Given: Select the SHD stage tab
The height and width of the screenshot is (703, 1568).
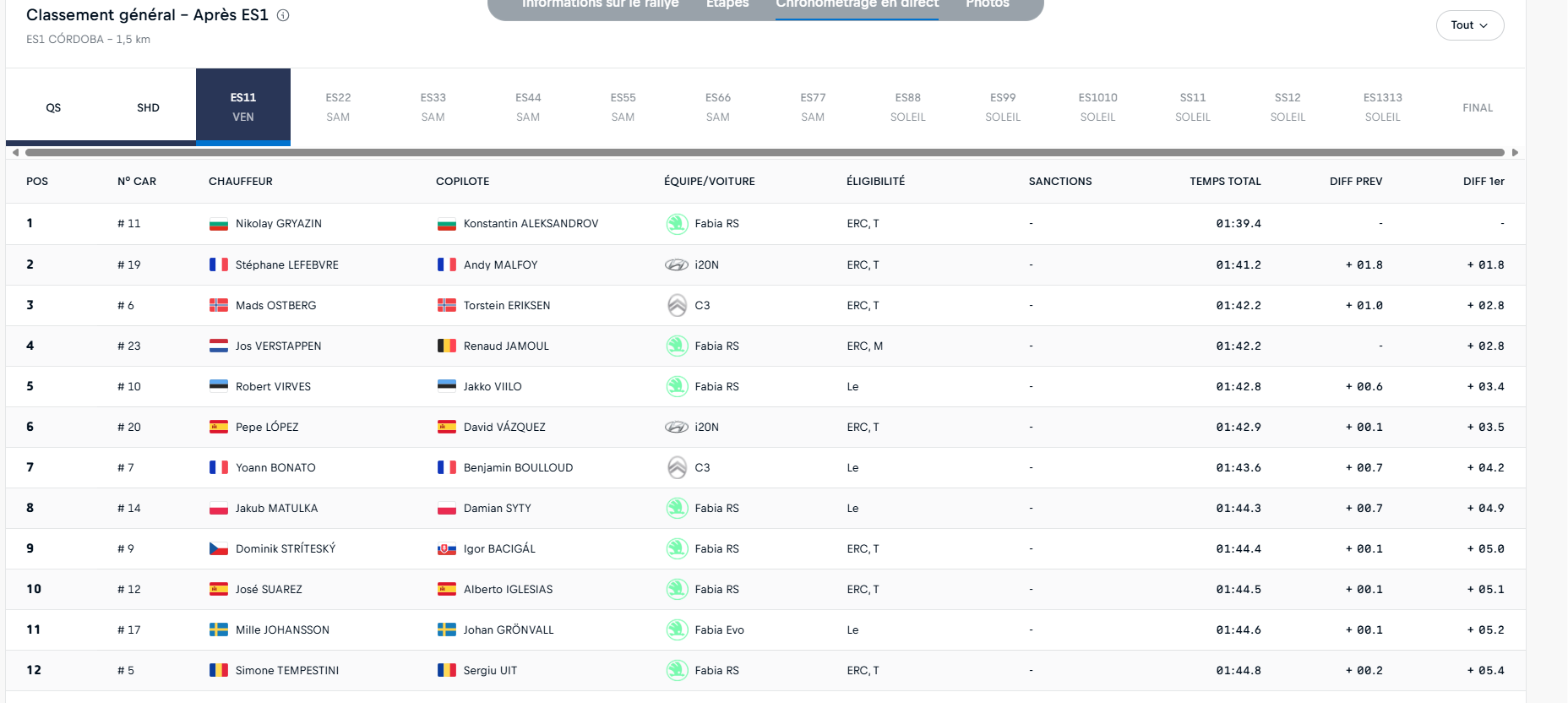Looking at the screenshot, I should 148,107.
